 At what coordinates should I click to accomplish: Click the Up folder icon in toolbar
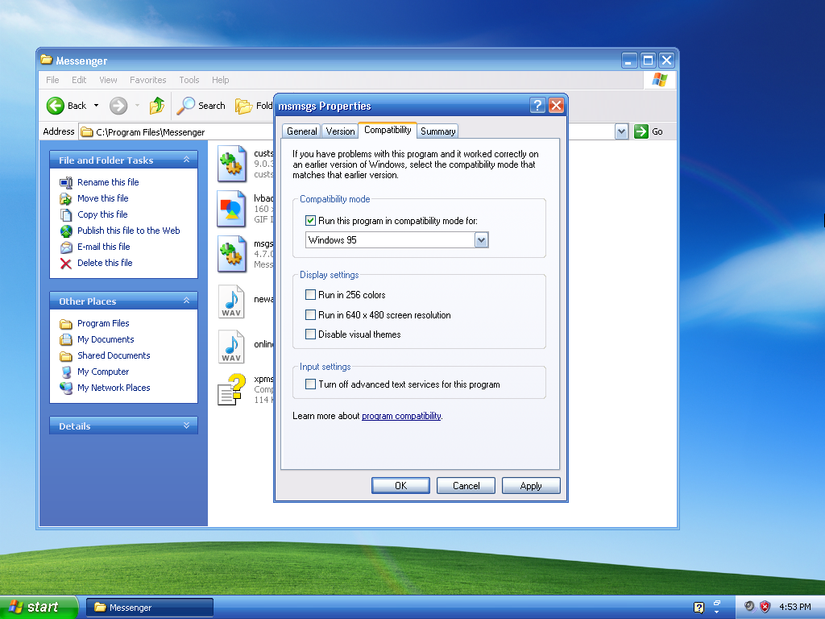pos(156,105)
